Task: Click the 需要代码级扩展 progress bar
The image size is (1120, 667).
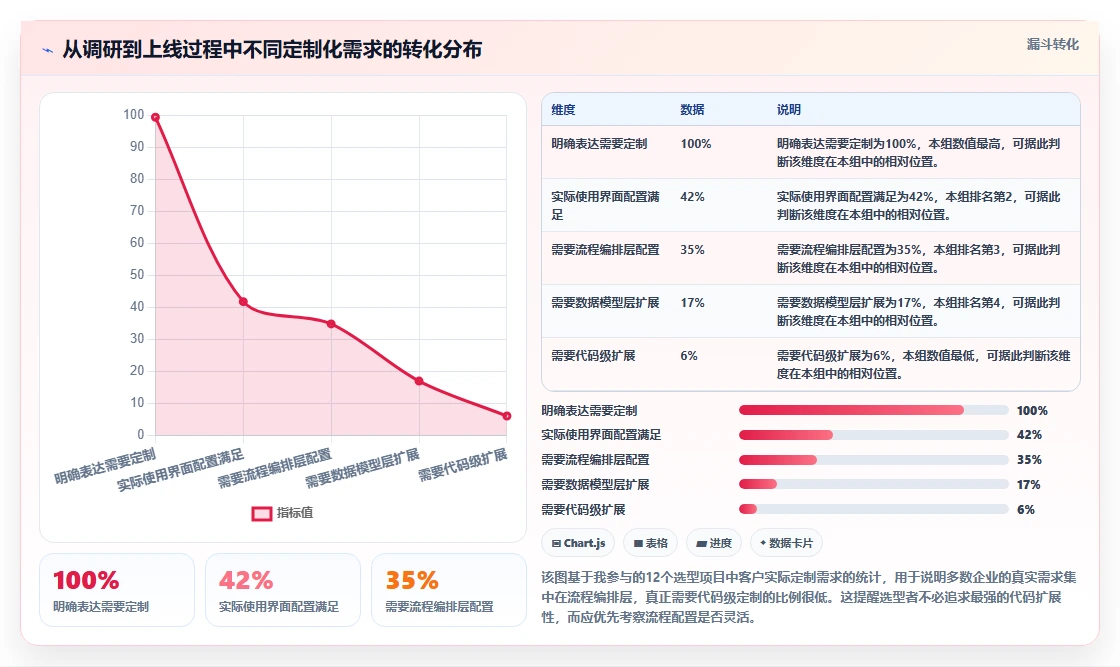Action: click(874, 510)
